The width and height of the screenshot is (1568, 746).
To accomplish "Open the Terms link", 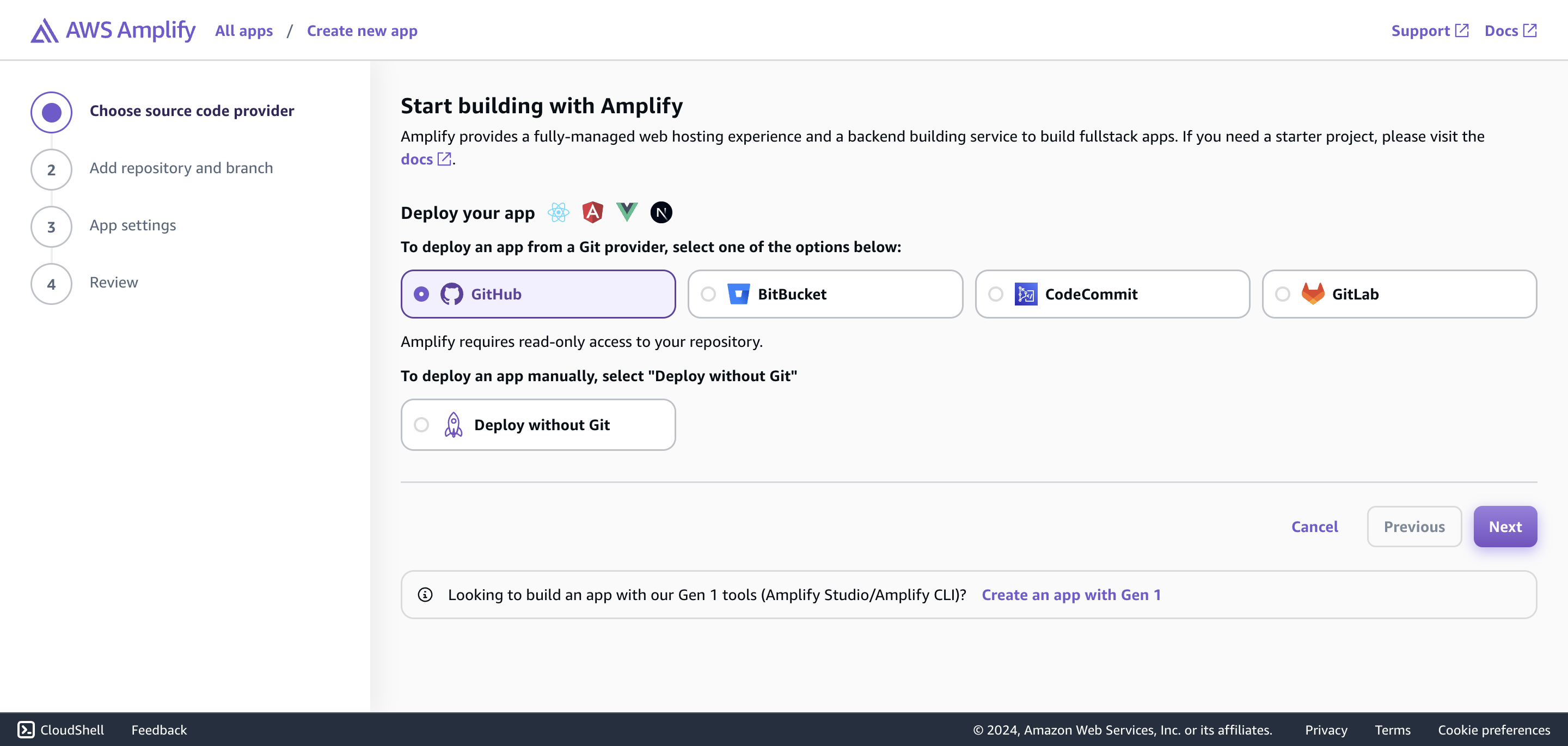I will click(1393, 730).
